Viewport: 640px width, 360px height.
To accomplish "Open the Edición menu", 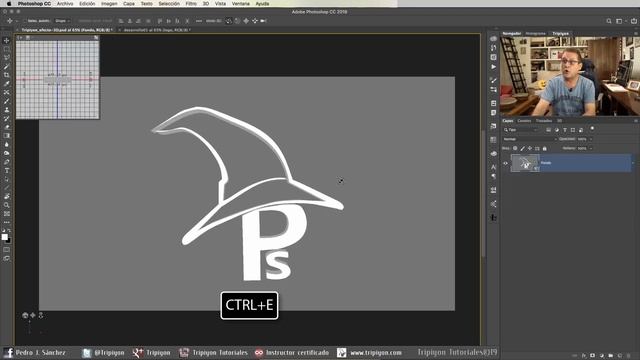I will pyautogui.click(x=87, y=4).
